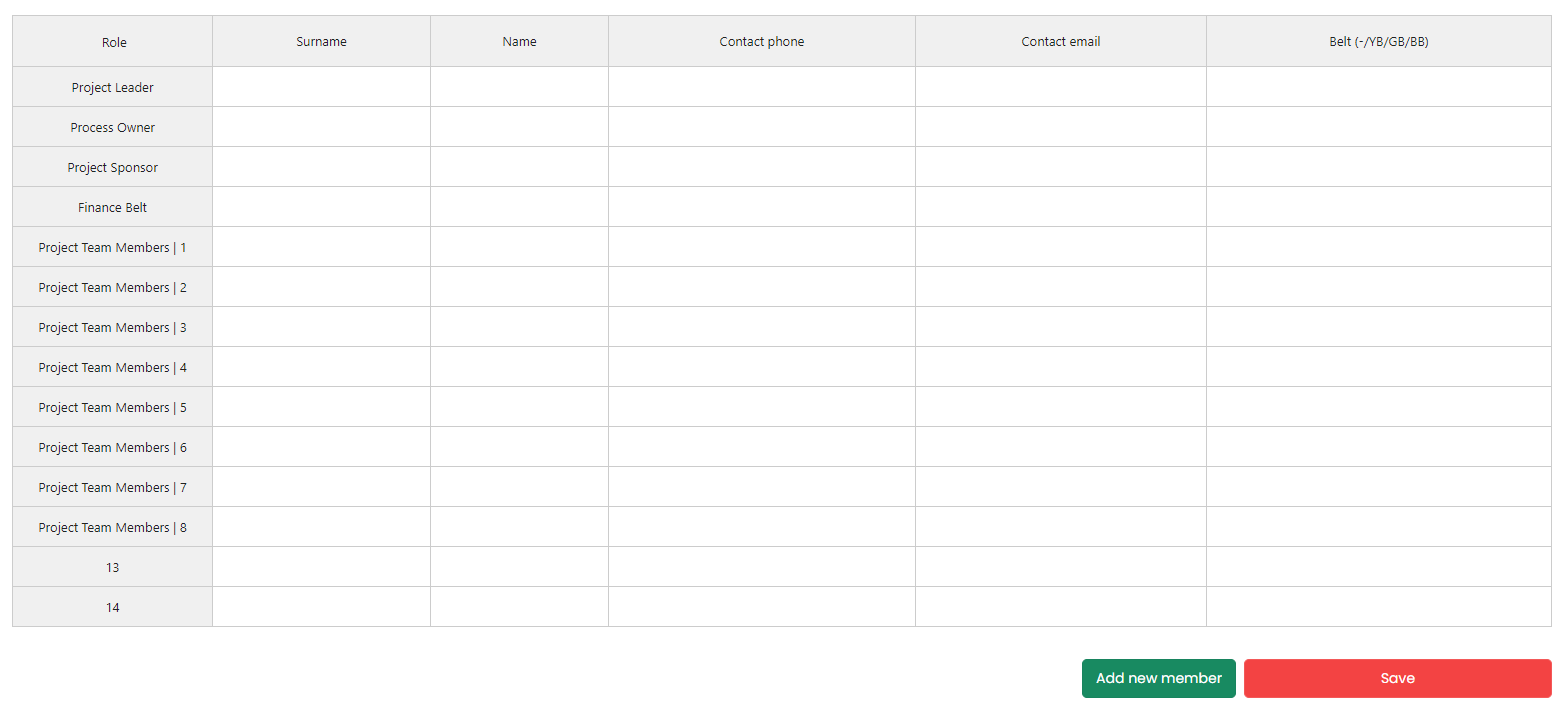The width and height of the screenshot is (1559, 711).
Task: Select the Name cell for Project Leader
Action: (x=519, y=87)
